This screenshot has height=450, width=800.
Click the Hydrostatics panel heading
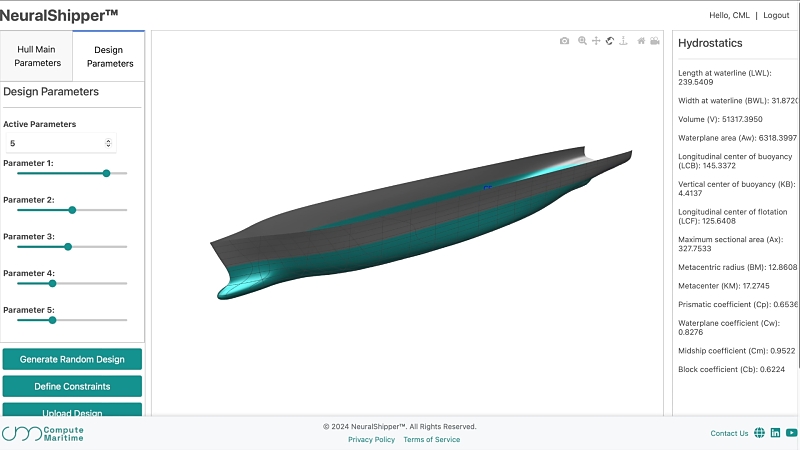(710, 43)
